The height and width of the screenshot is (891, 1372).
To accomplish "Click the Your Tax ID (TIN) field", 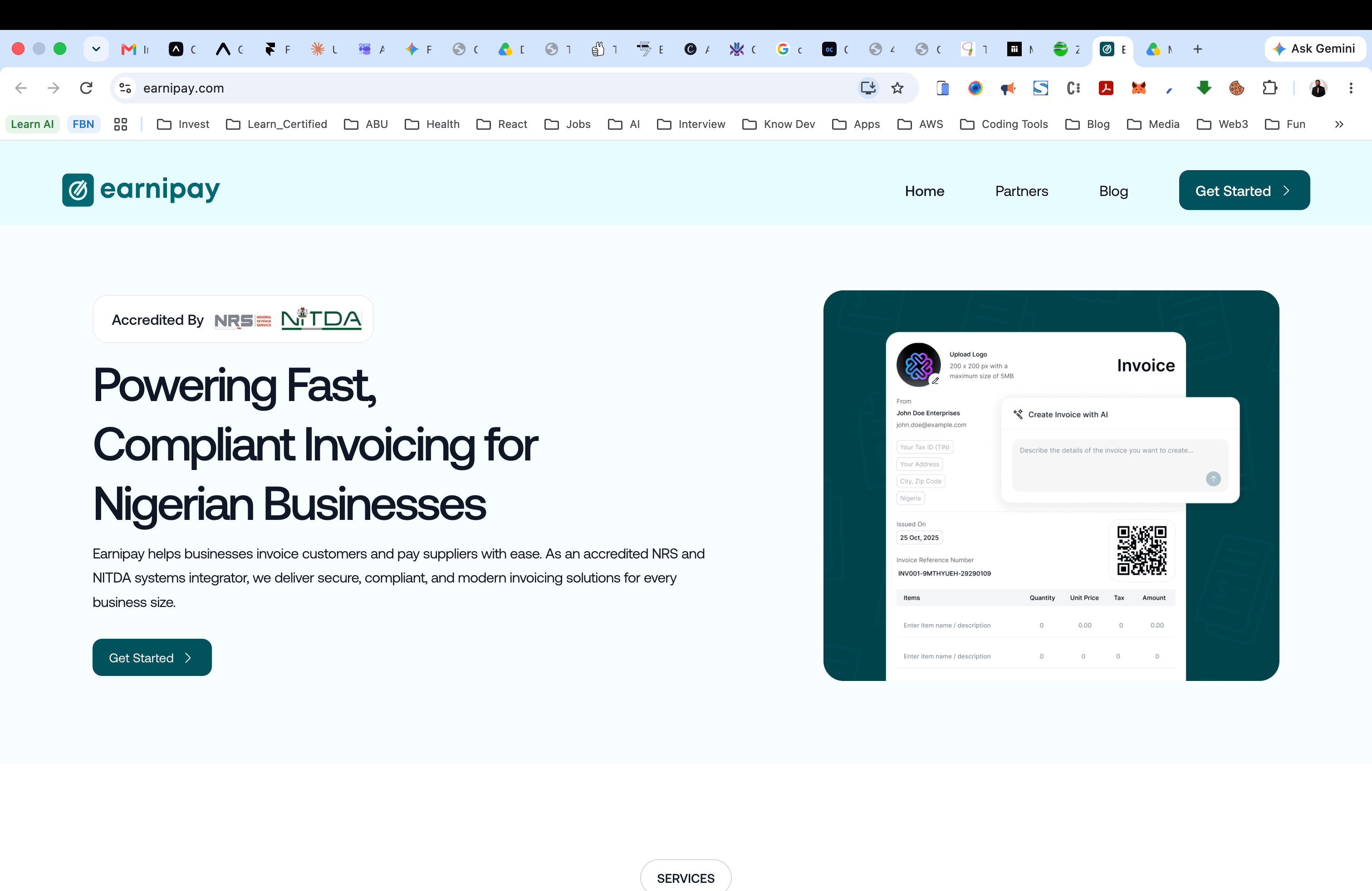I will [924, 447].
